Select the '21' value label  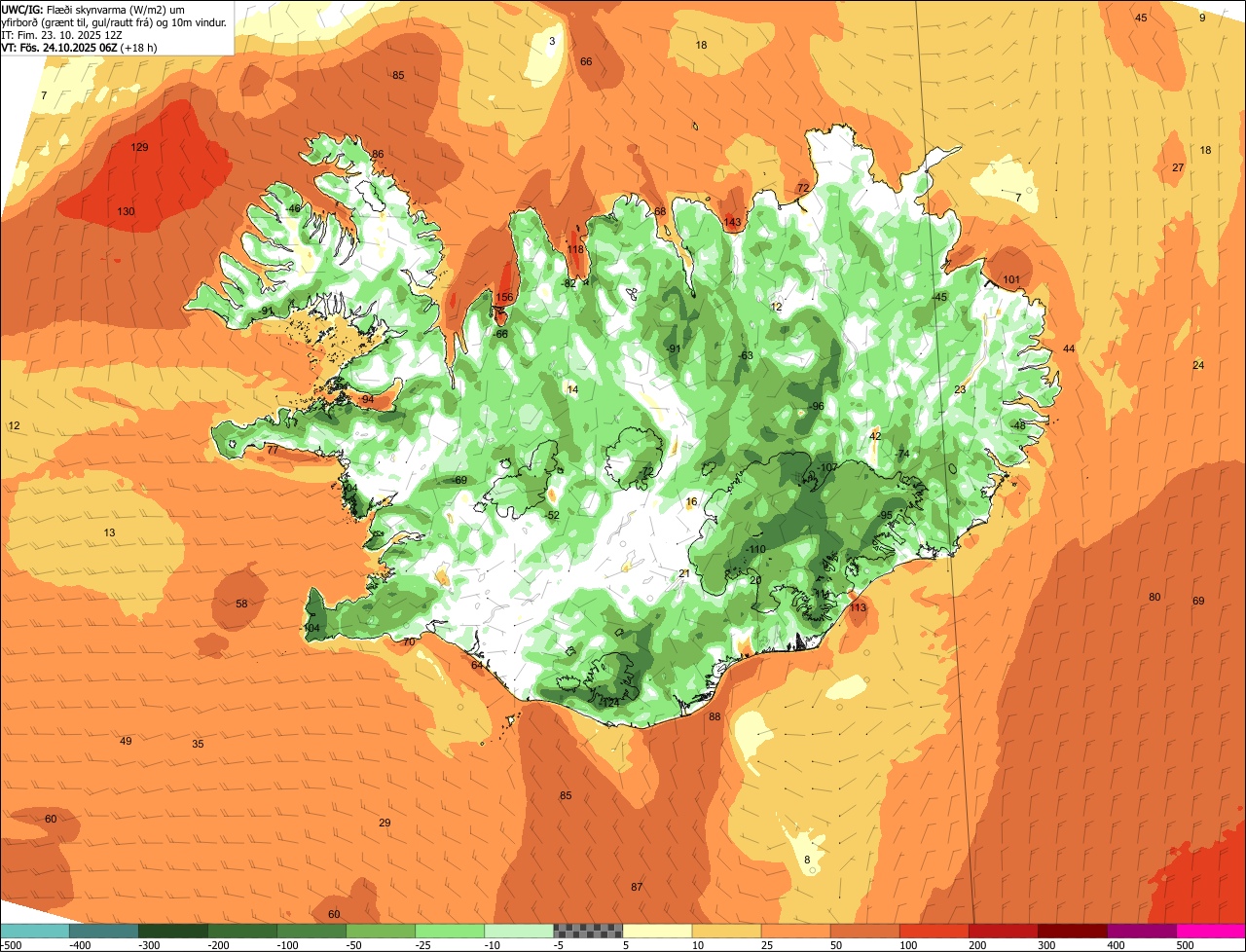[x=684, y=574]
